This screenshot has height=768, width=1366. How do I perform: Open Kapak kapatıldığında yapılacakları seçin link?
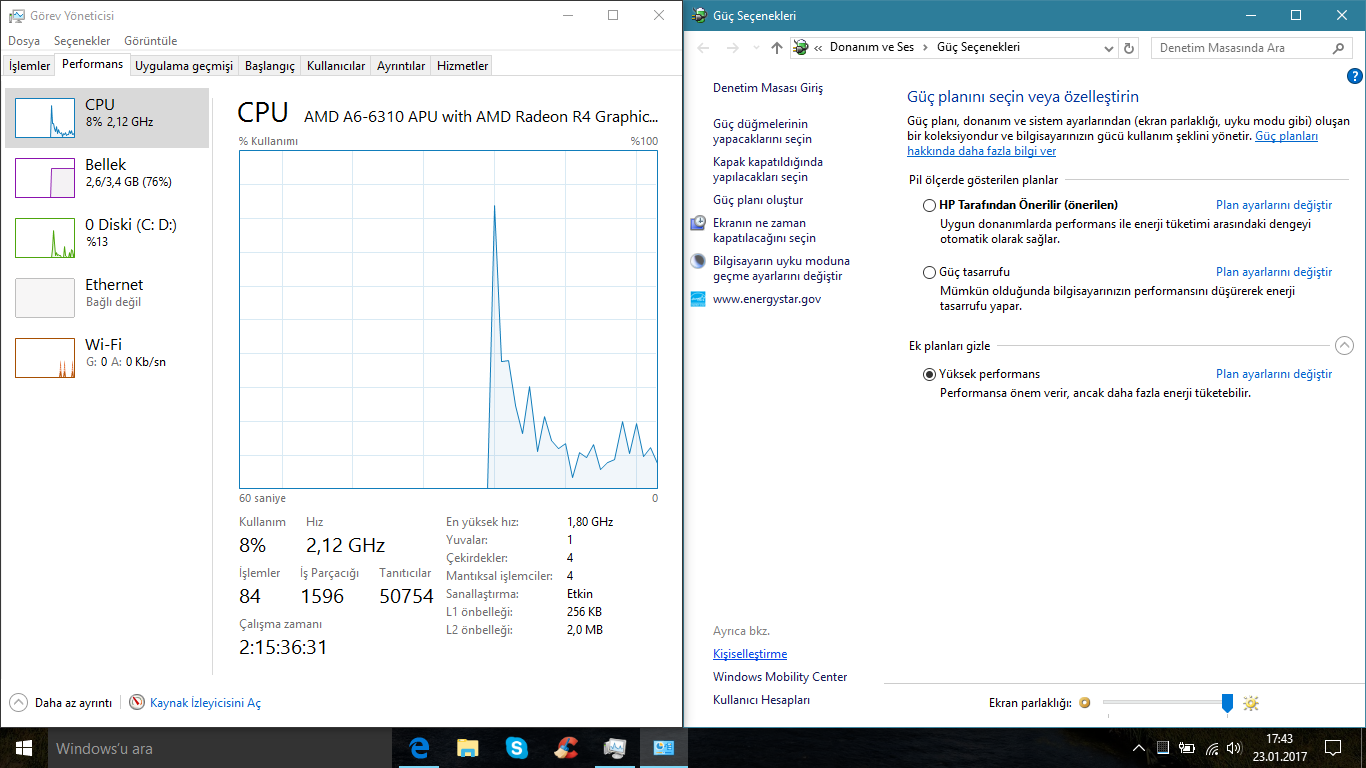click(768, 169)
